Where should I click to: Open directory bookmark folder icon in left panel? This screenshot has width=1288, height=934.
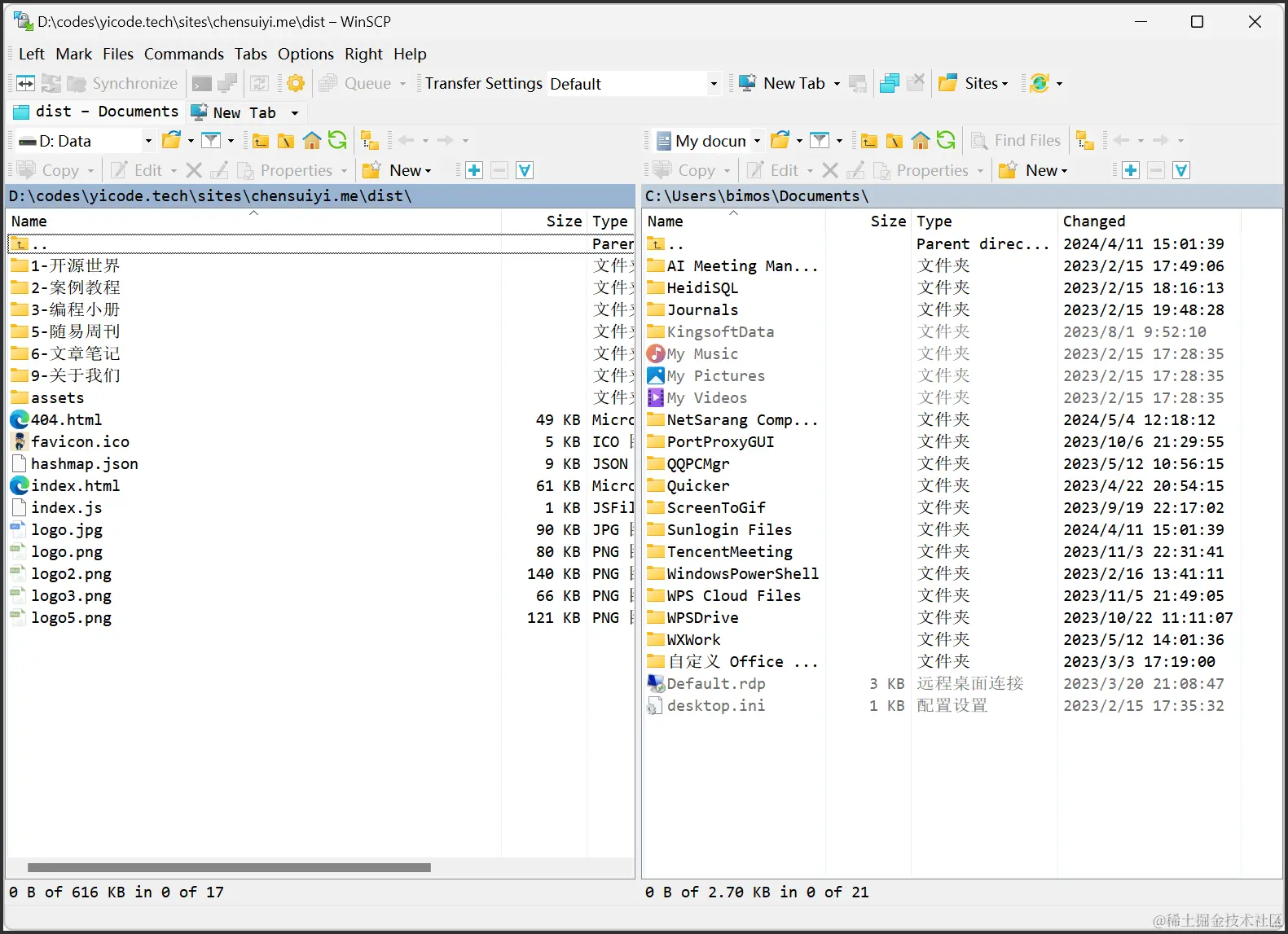click(x=171, y=140)
